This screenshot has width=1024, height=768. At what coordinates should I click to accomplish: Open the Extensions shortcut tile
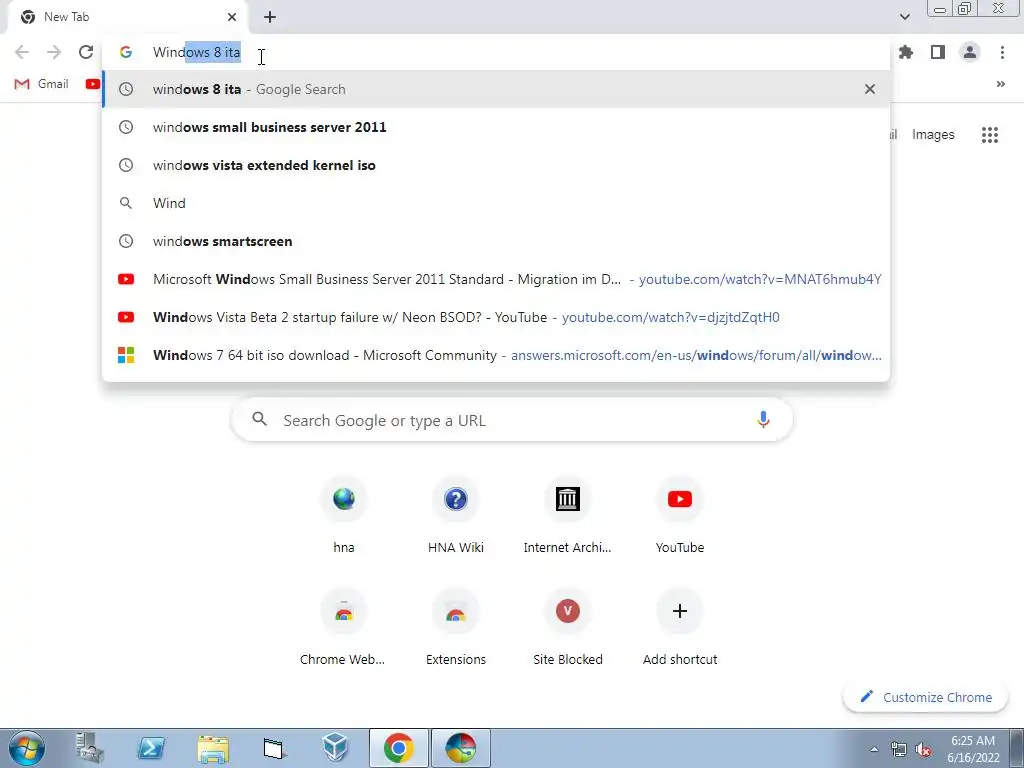point(456,628)
